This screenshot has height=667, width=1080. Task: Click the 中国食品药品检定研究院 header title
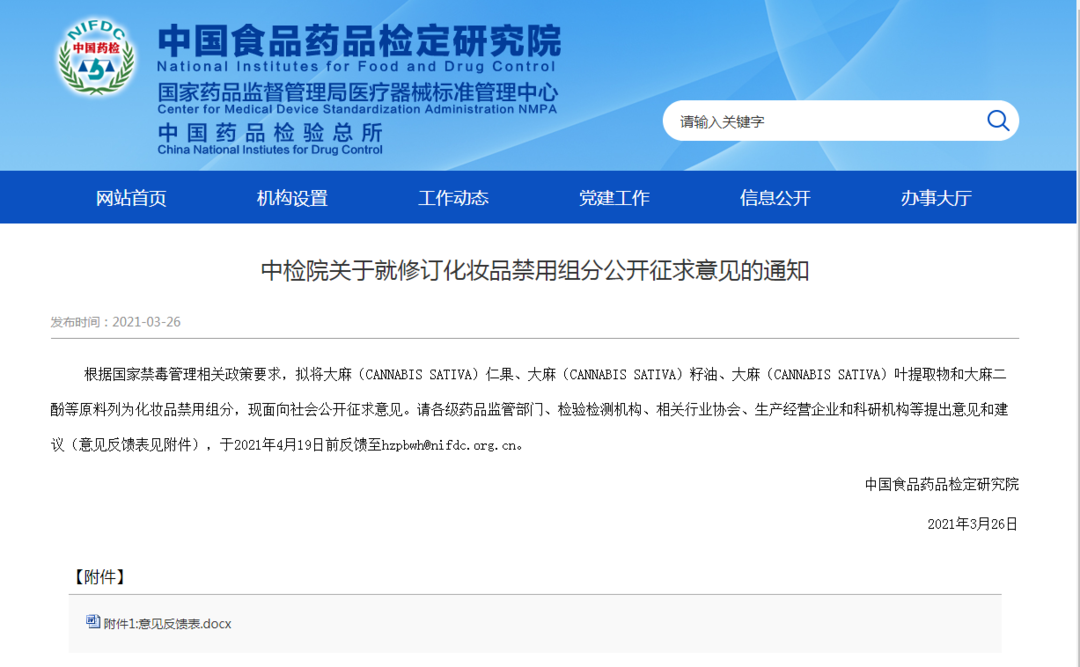click(x=359, y=41)
